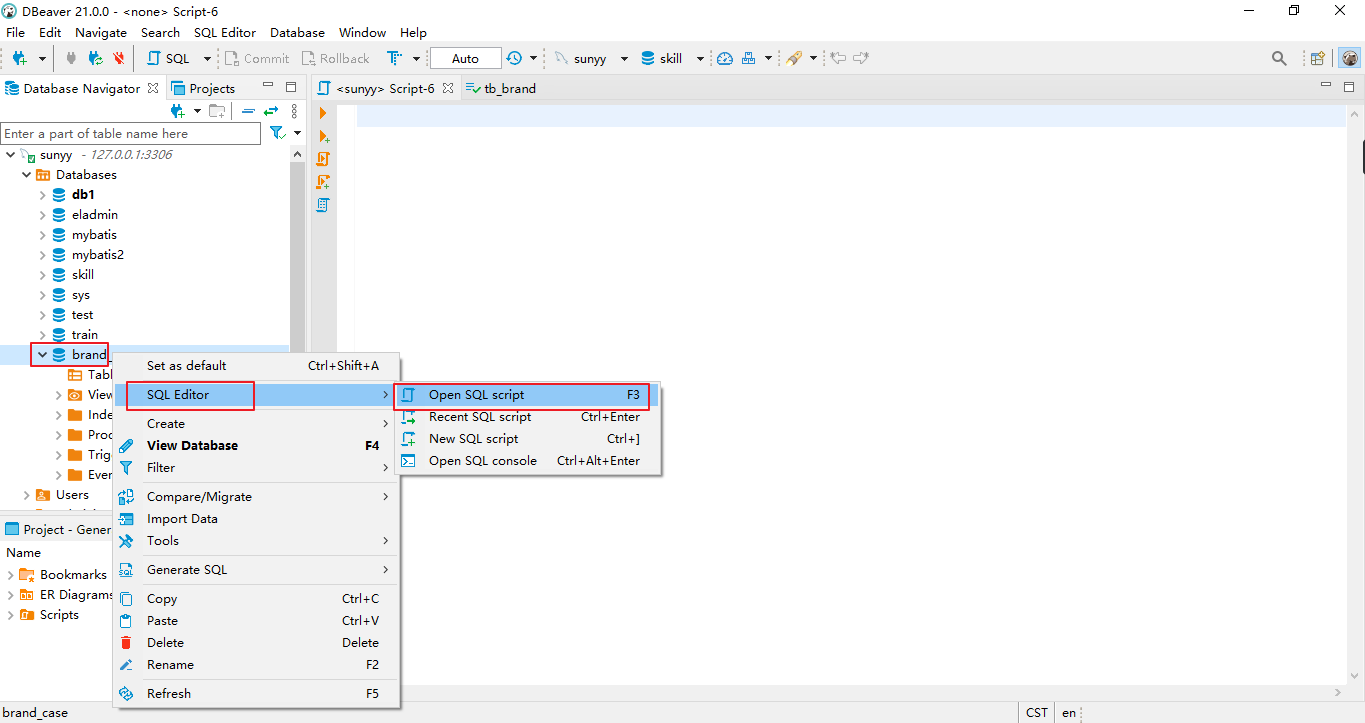Select Import Data in the context menu
1365x723 pixels.
(x=182, y=519)
